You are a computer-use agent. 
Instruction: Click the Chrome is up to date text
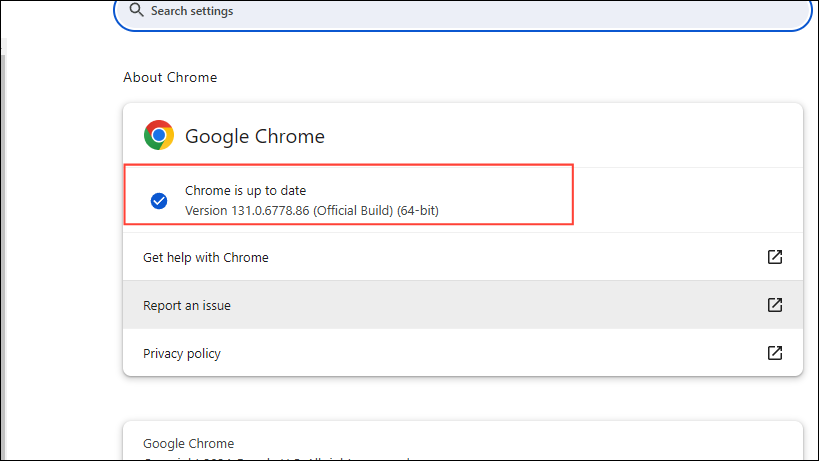pyautogui.click(x=245, y=191)
